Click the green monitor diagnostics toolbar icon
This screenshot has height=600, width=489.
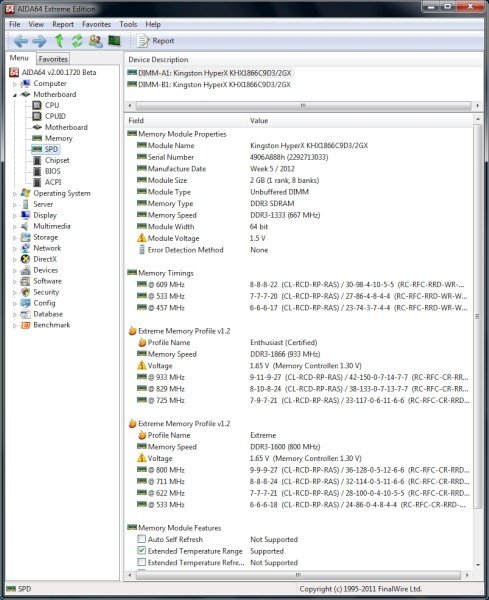click(114, 41)
